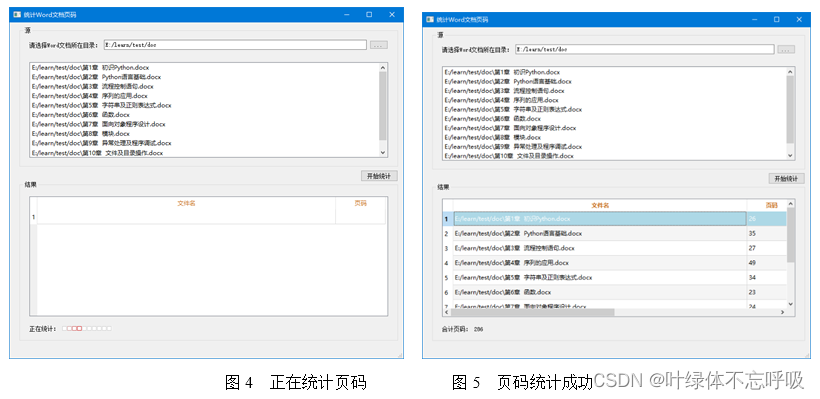The image size is (820, 399).
Task: Minimize the right window
Action: tap(754, 19)
